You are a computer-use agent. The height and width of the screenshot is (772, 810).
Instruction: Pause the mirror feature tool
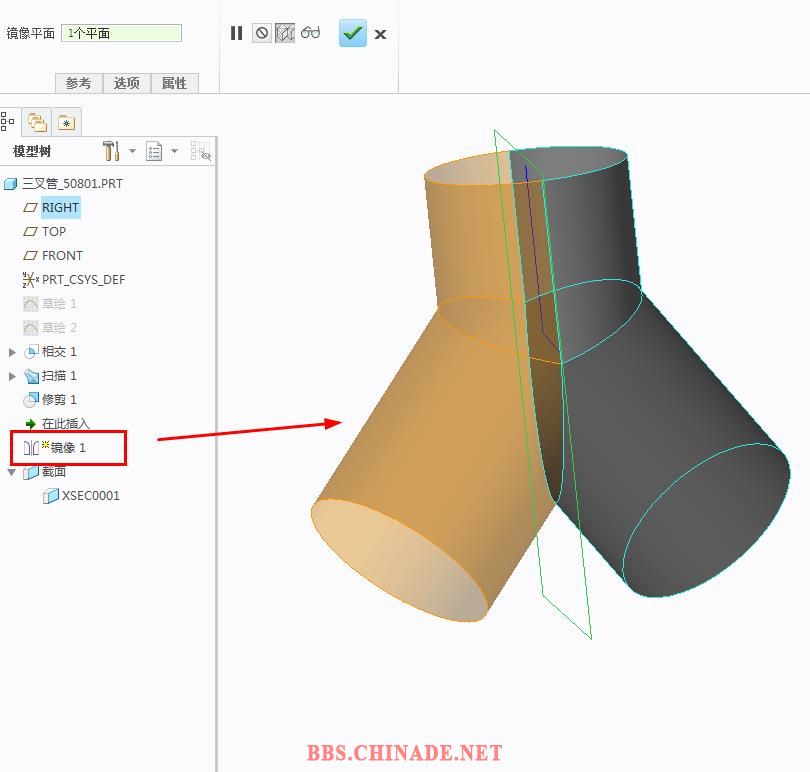[x=236, y=33]
